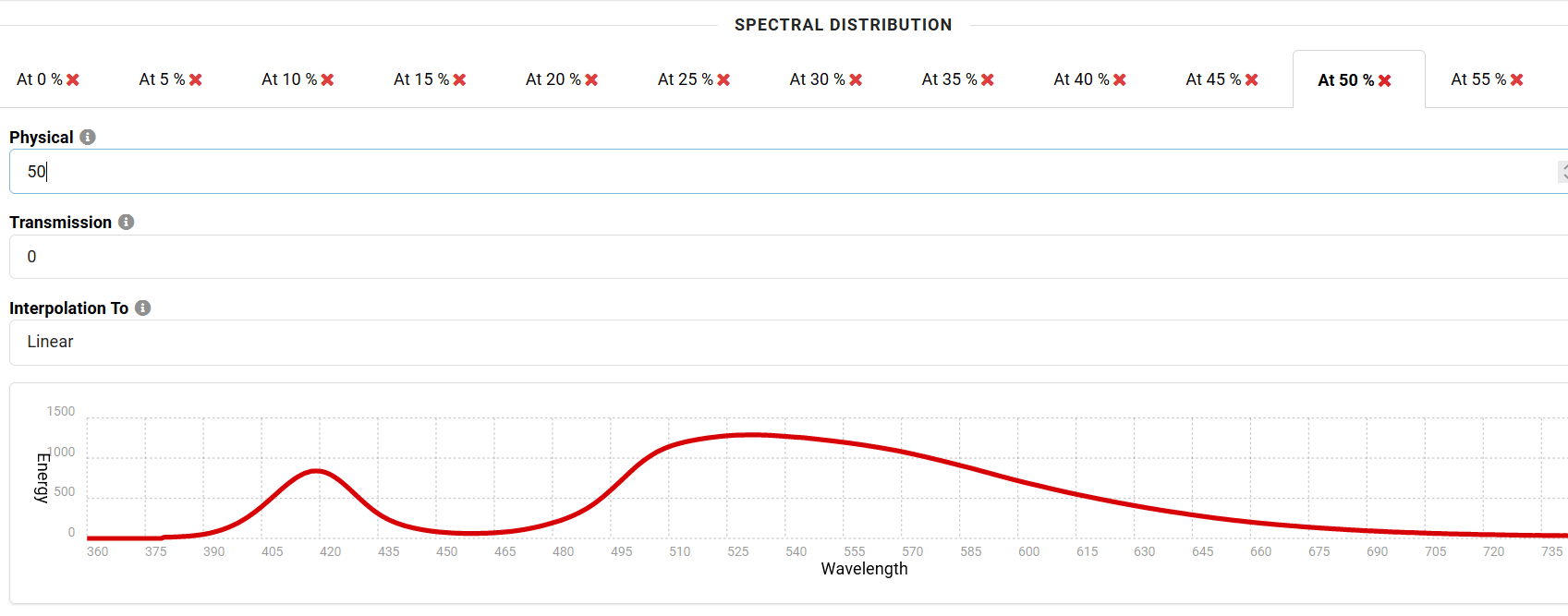Remove the At 25 % spectral tab

[723, 80]
